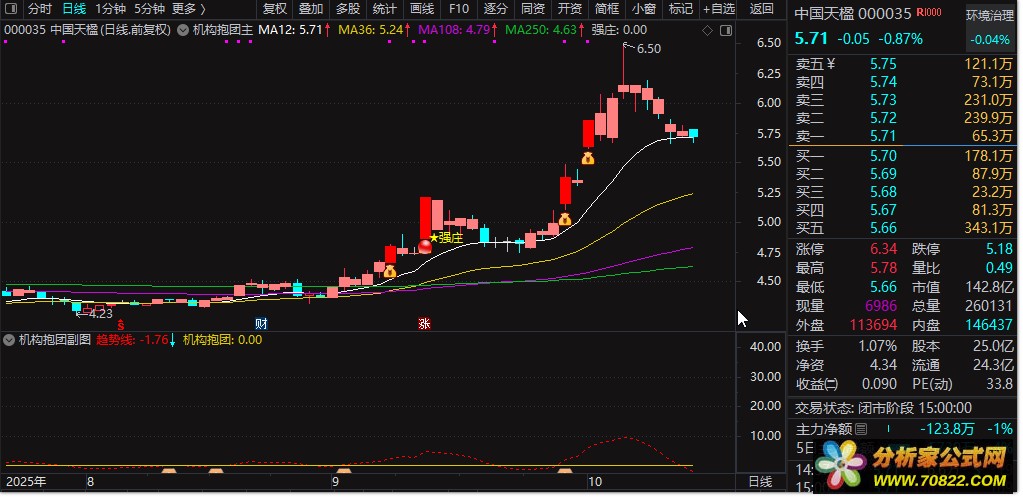Click the 环境治理 sector box

990,18
